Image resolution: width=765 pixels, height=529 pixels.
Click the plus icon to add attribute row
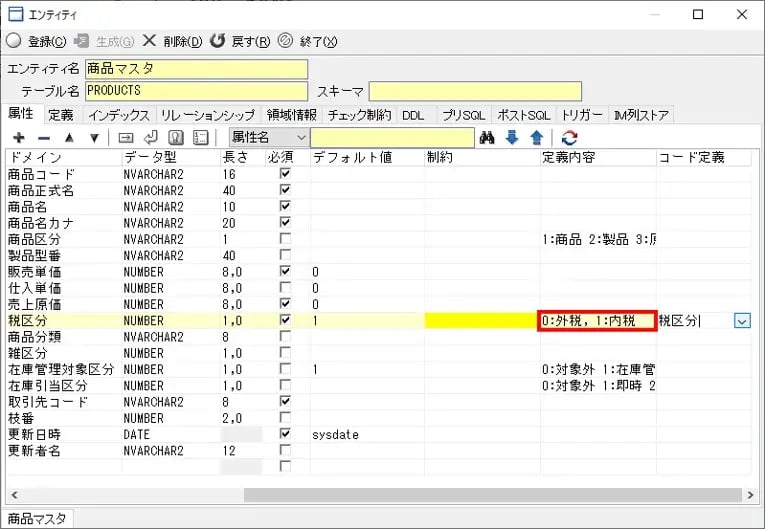(19, 137)
